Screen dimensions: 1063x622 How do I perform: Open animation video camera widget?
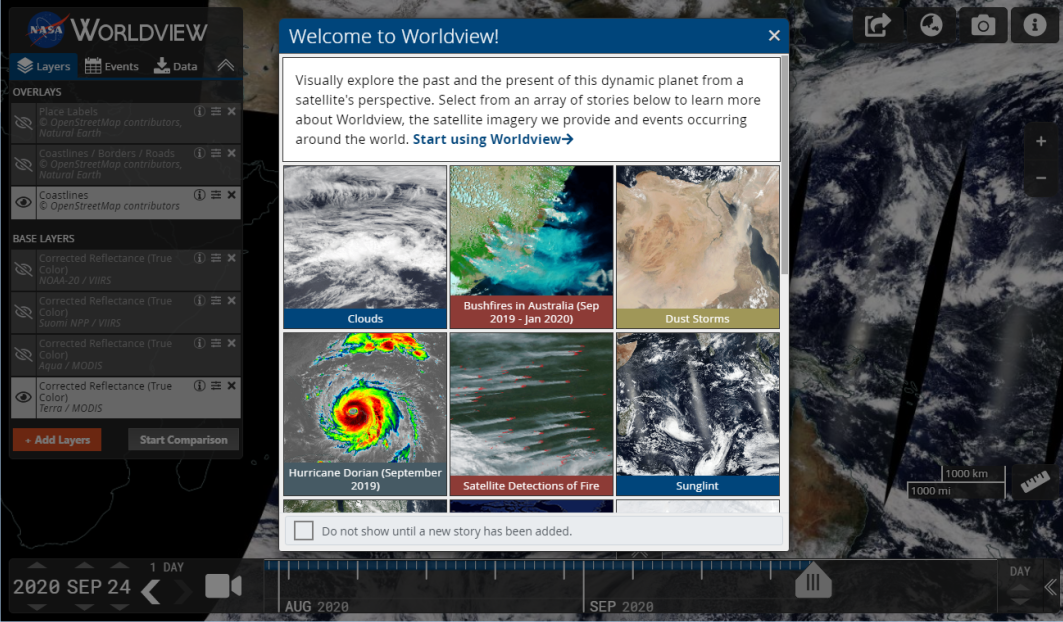[223, 586]
